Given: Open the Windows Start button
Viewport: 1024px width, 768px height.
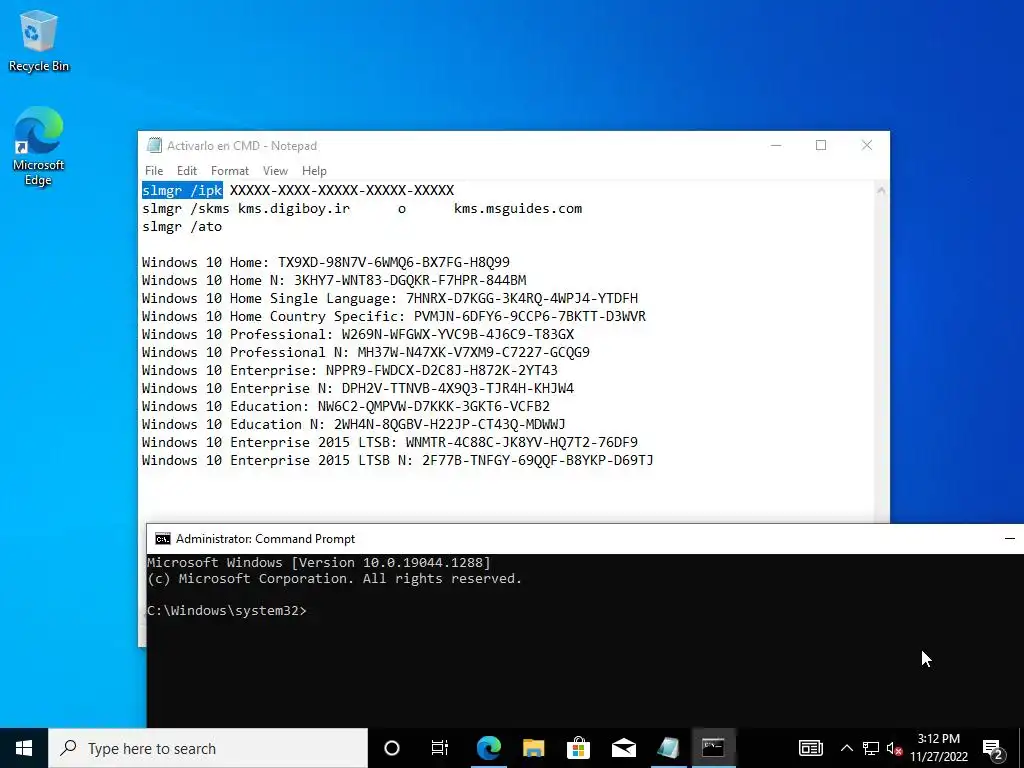Looking at the screenshot, I should 24,748.
